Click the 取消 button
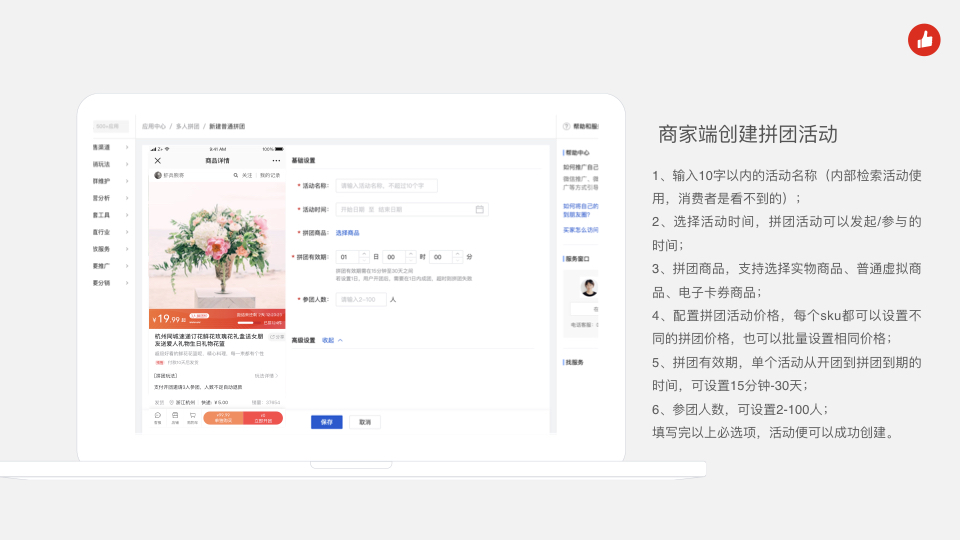Screen dimensions: 960x540 [365, 422]
